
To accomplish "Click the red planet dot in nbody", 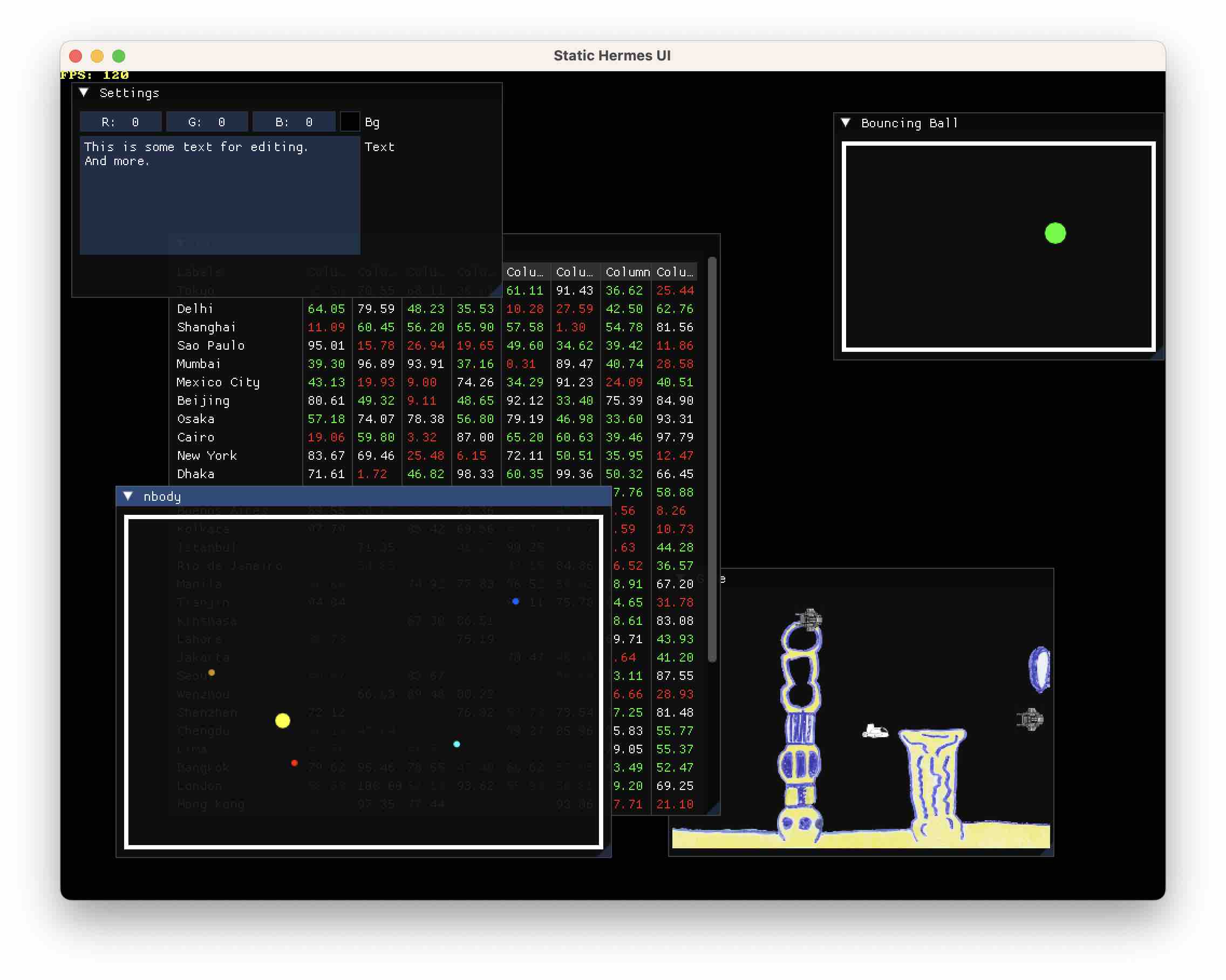I will (294, 763).
